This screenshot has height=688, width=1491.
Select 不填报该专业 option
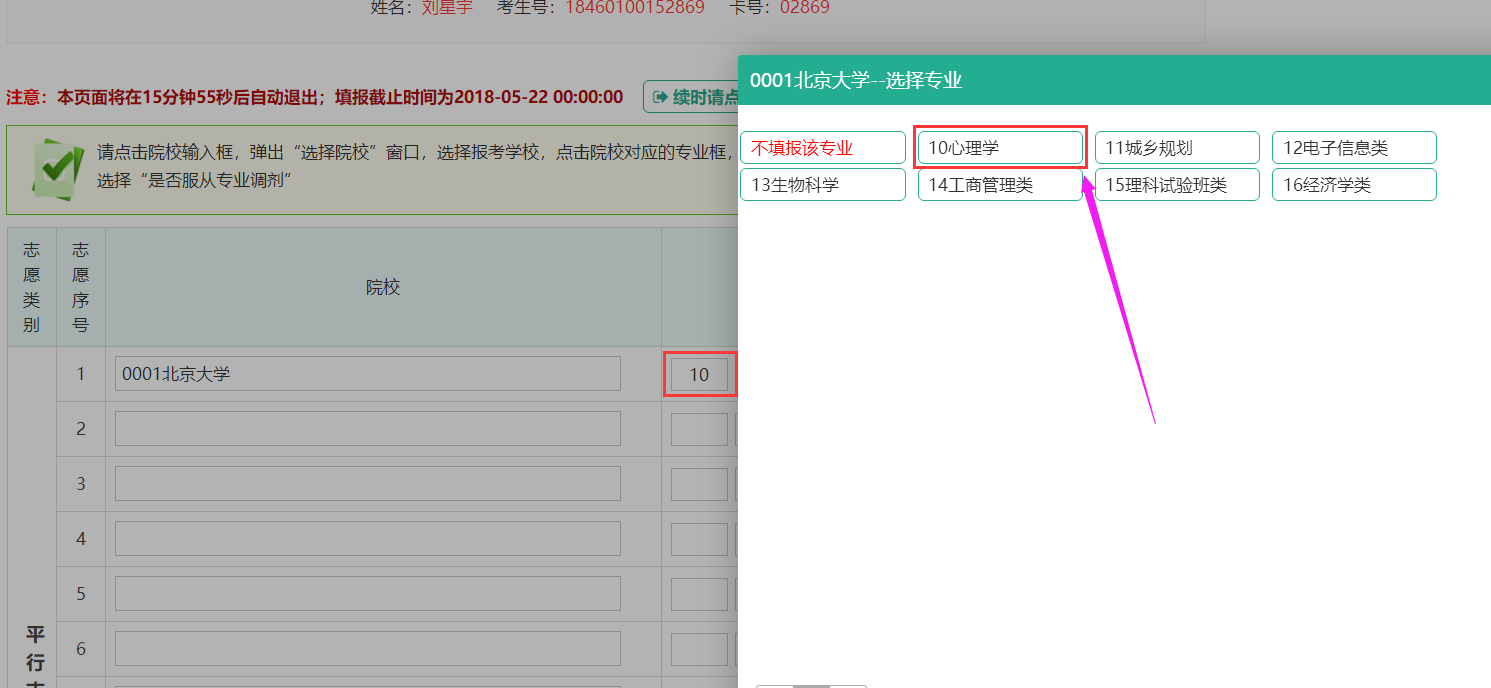pyautogui.click(x=822, y=148)
